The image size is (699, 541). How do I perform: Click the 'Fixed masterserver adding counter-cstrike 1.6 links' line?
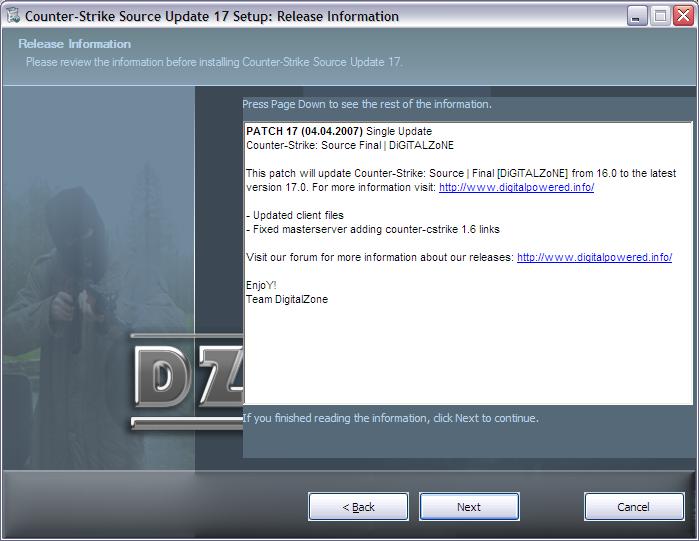point(373,229)
